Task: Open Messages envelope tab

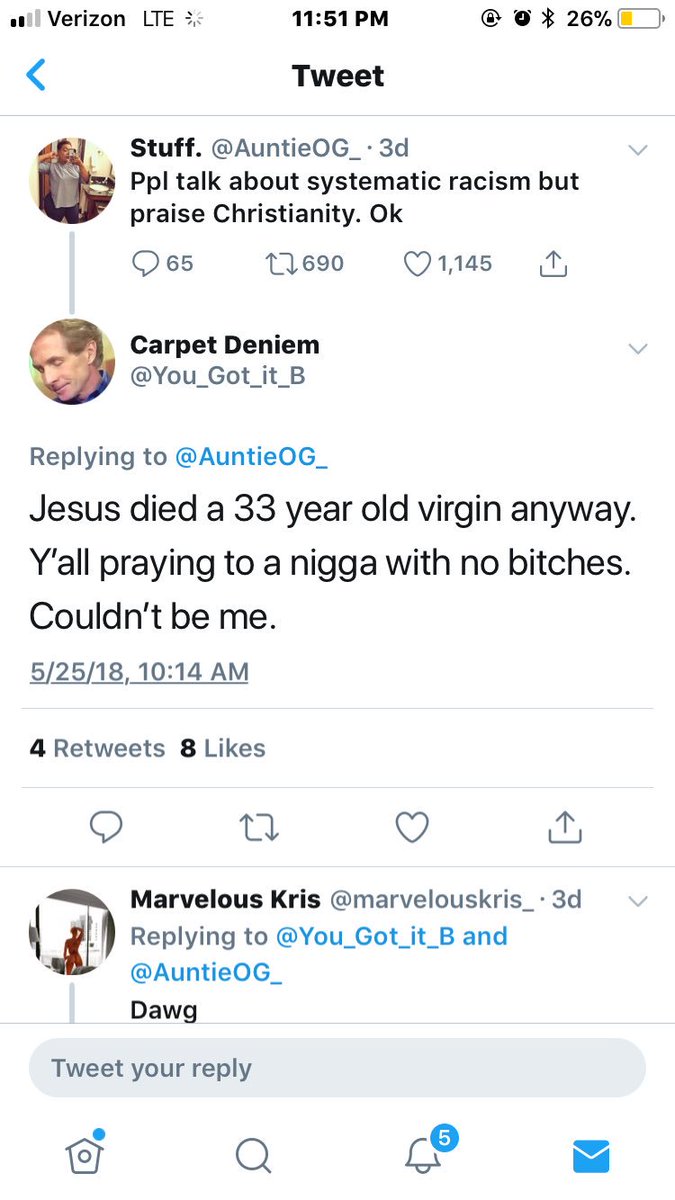Action: (591, 1156)
